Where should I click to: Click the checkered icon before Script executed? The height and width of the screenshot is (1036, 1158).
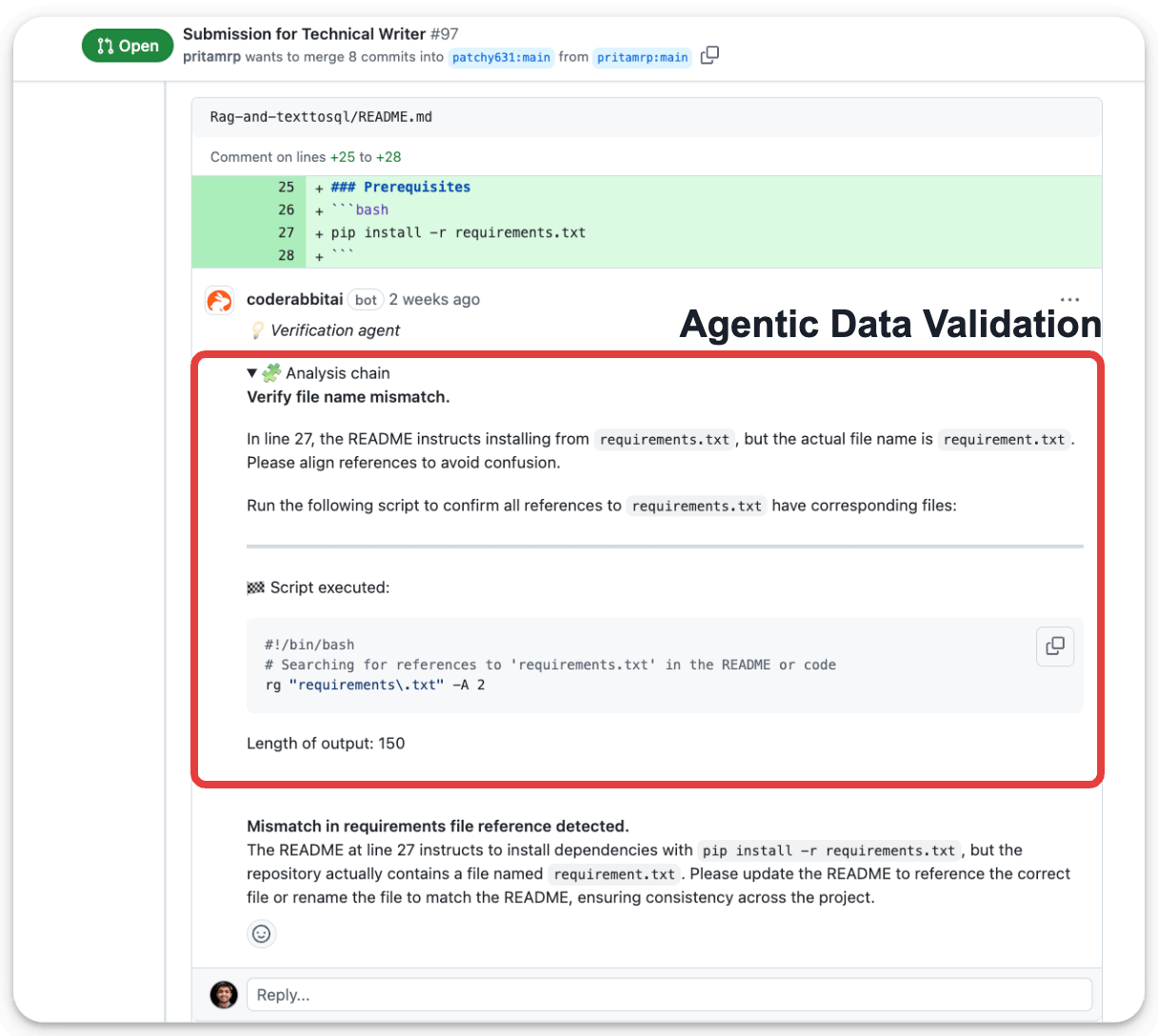(x=254, y=588)
